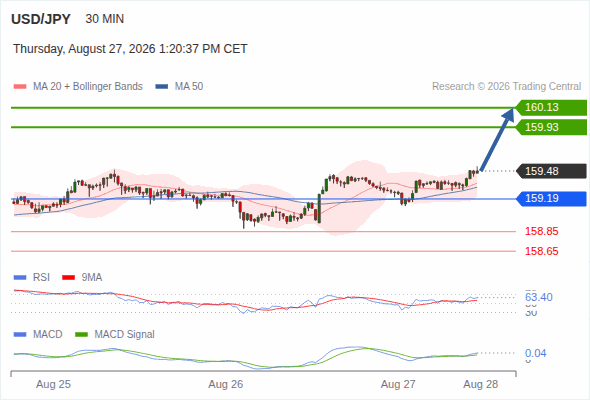Image resolution: width=590 pixels, height=400 pixels.
Task: Click the red 9MA legend swatch
Action: pyautogui.click(x=68, y=278)
